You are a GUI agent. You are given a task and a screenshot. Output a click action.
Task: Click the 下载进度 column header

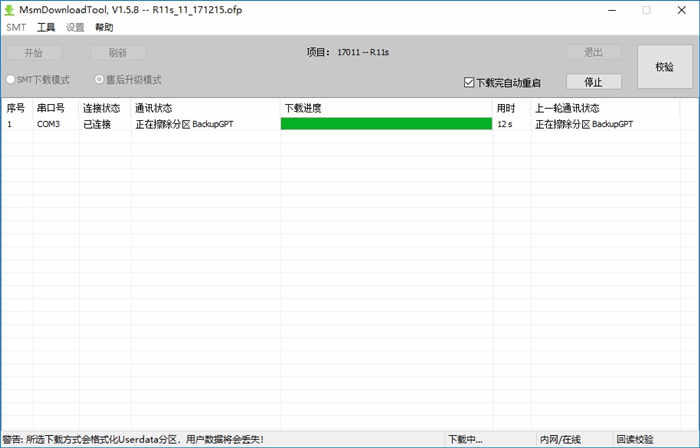coord(386,108)
